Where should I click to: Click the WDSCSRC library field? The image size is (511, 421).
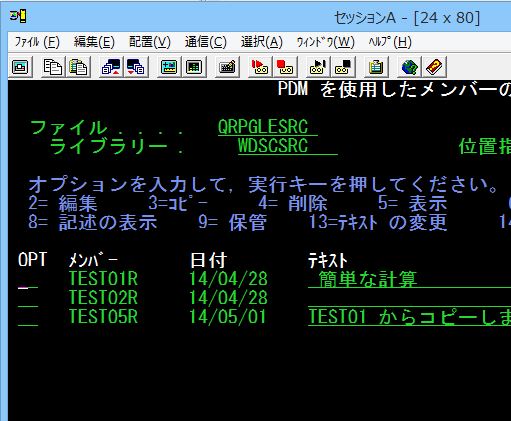point(288,146)
